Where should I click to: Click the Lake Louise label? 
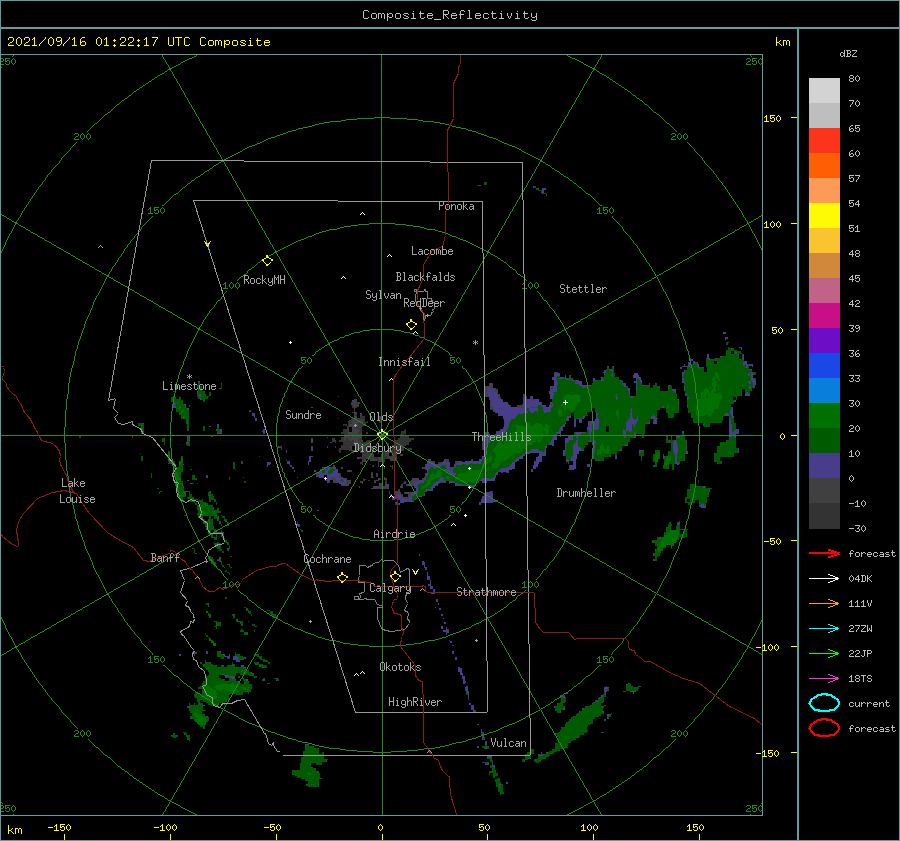[x=77, y=491]
